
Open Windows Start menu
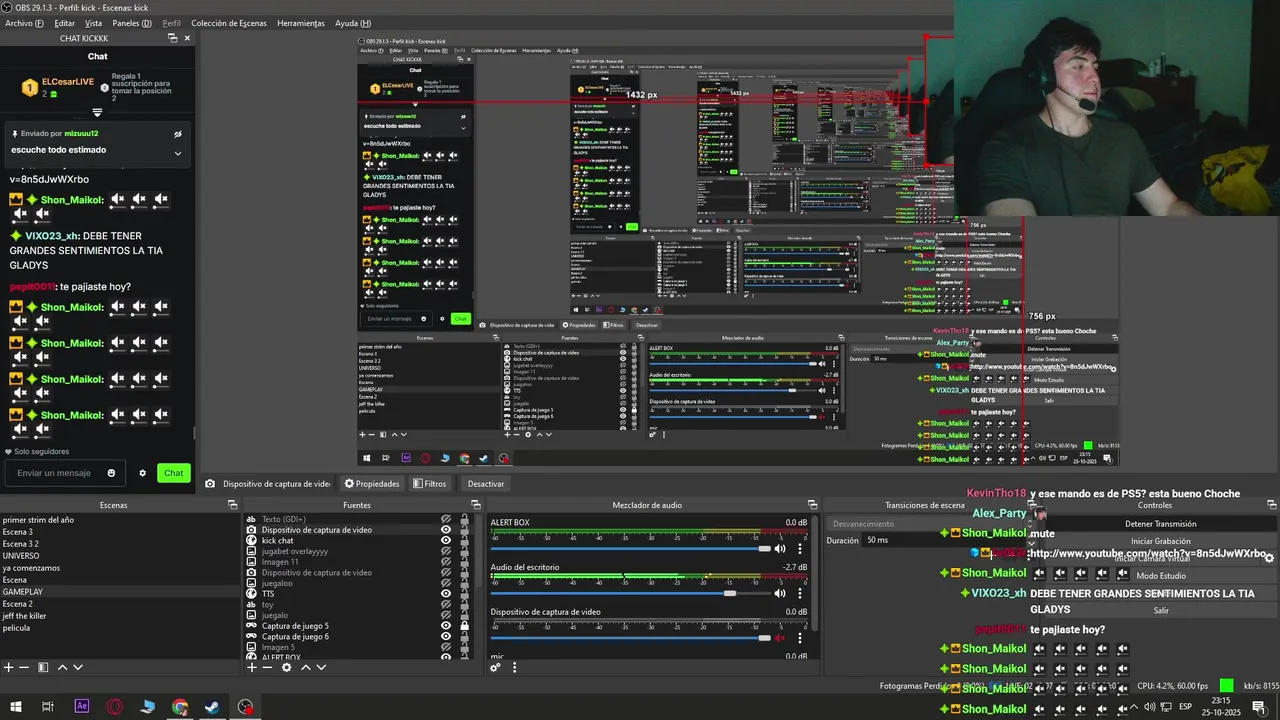tap(16, 707)
